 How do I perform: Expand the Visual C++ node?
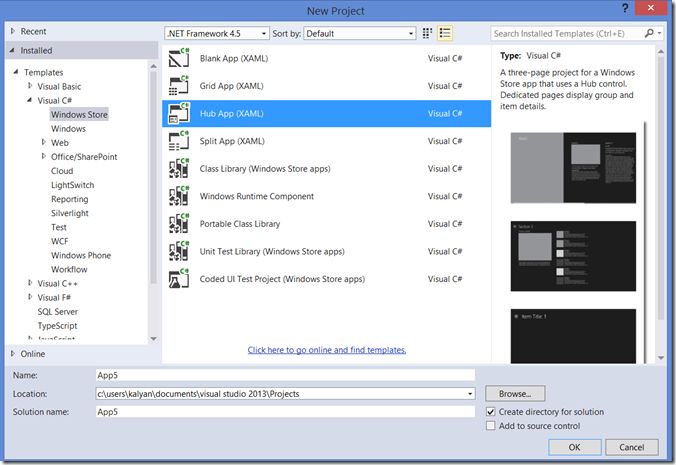[x=30, y=283]
